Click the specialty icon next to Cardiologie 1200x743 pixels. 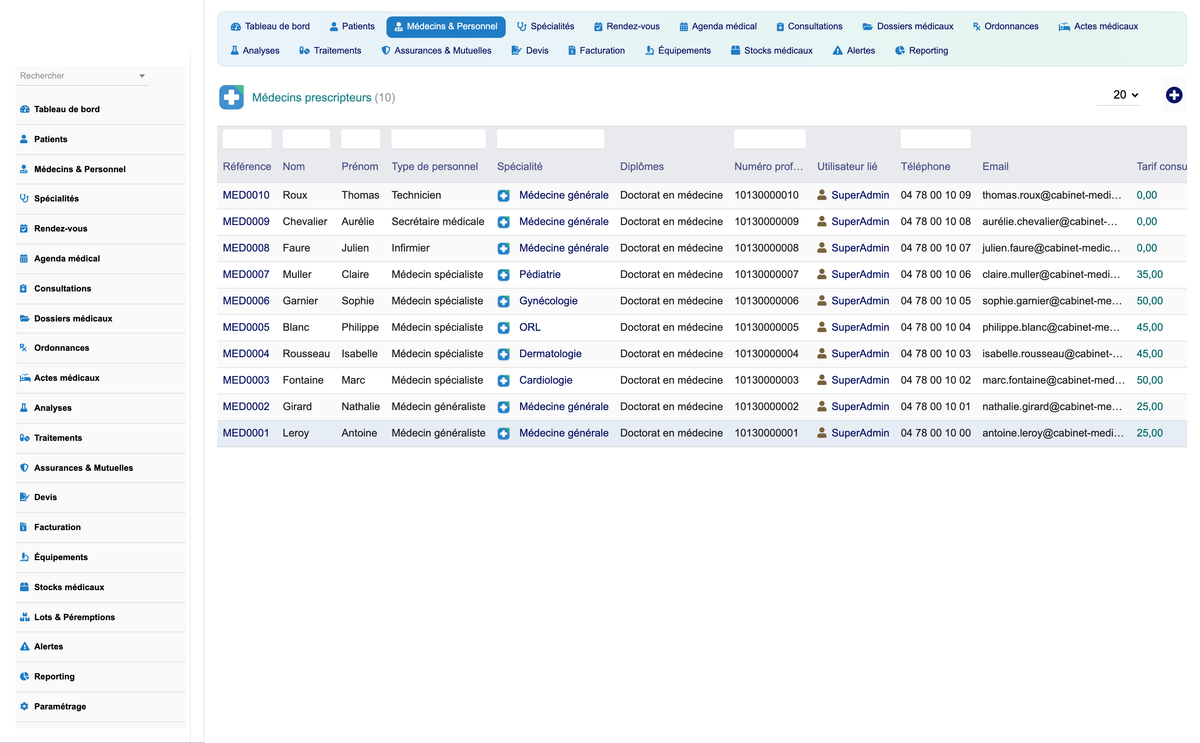[x=504, y=381]
